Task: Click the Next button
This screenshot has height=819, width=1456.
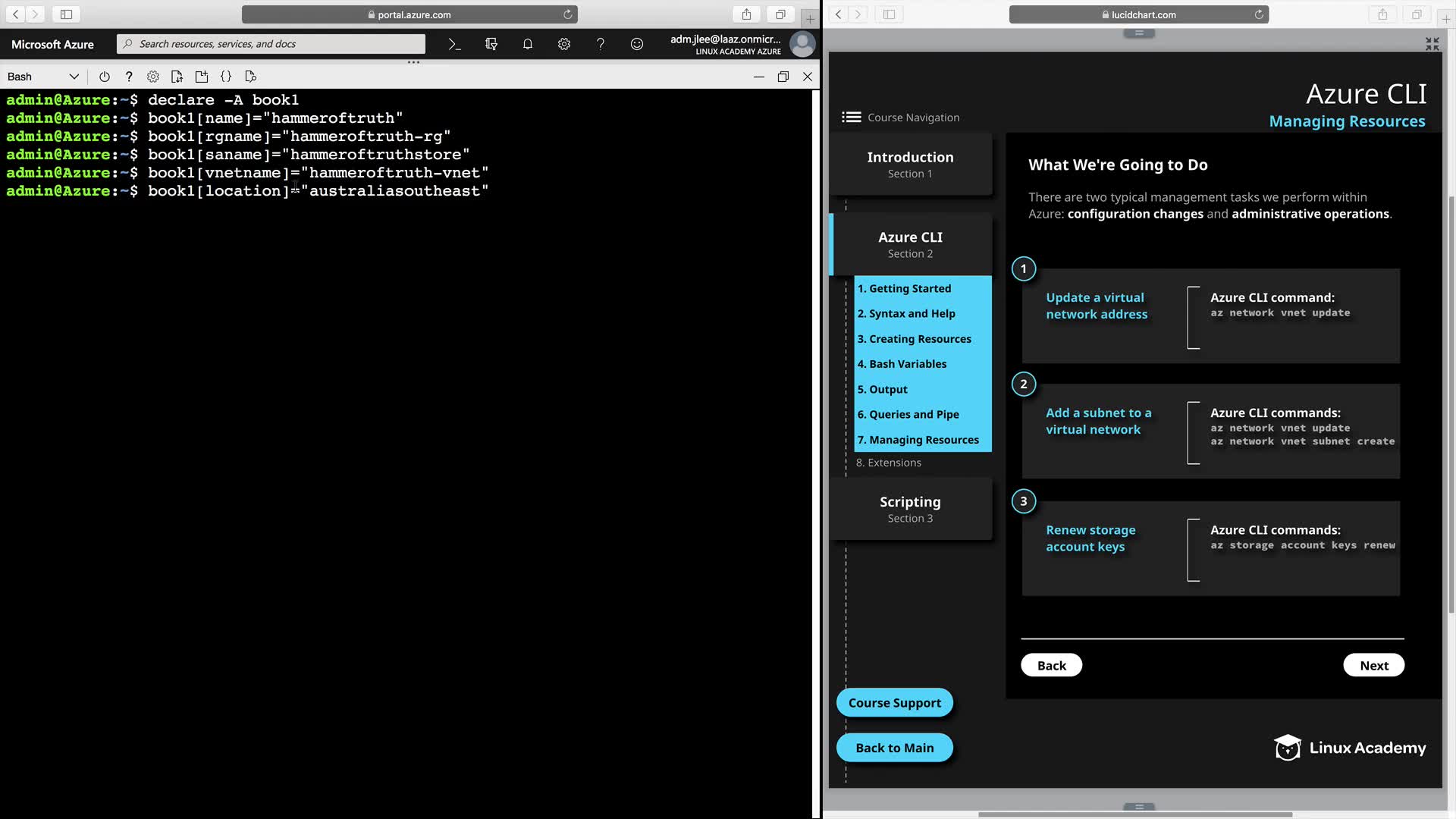Action: point(1373,665)
